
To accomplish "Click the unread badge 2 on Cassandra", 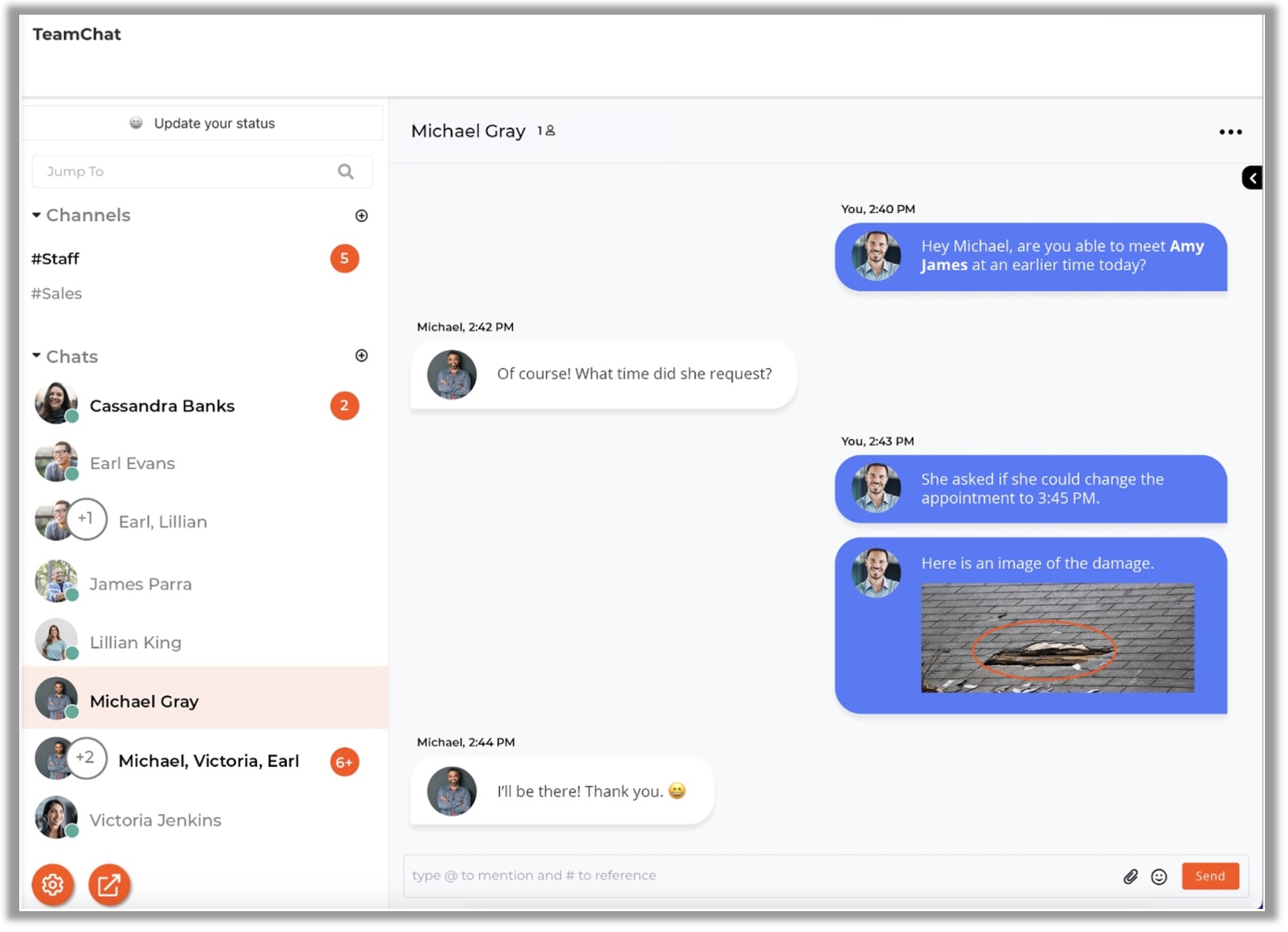I will click(345, 406).
